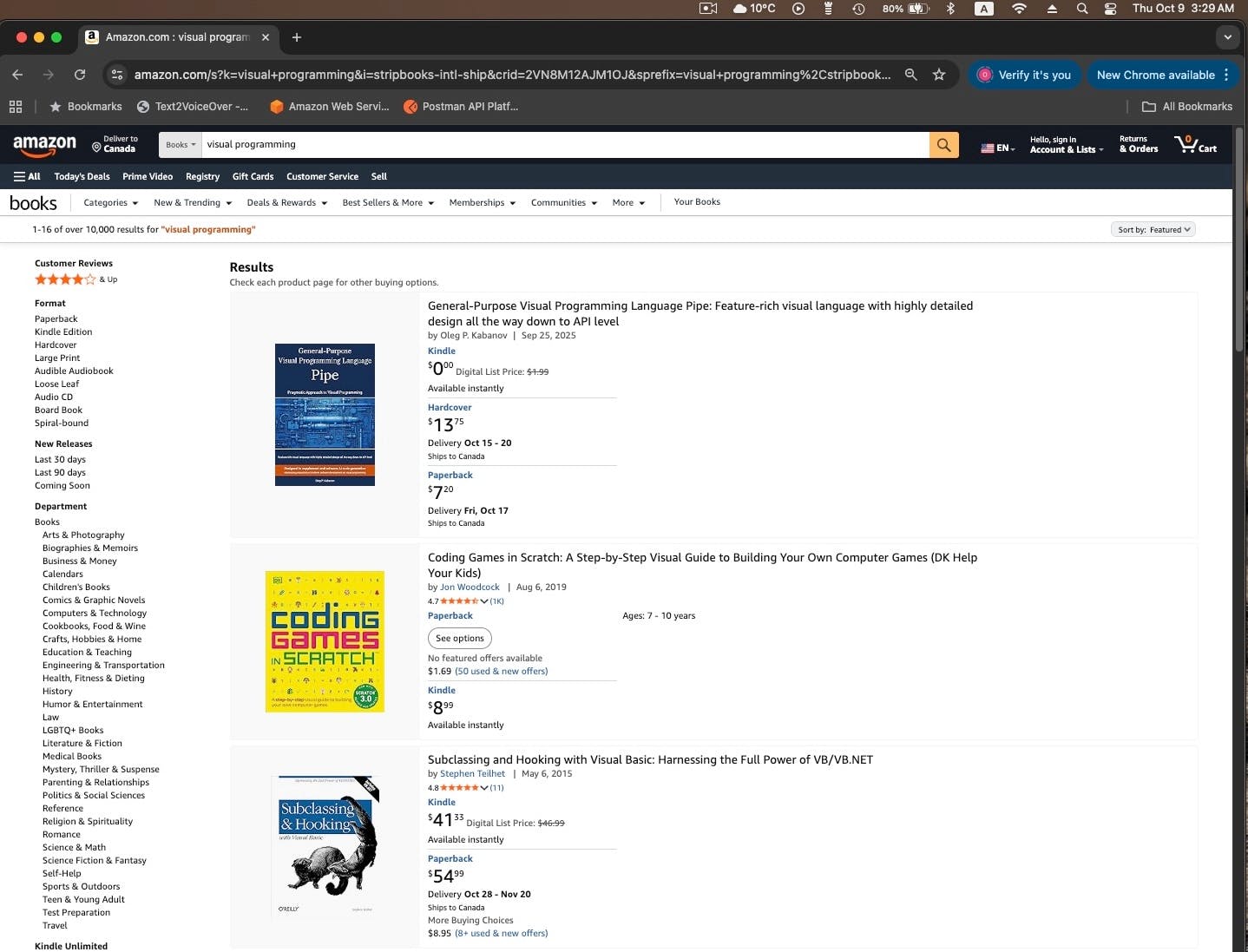Click the Wi-Fi icon in menu bar

1020,9
